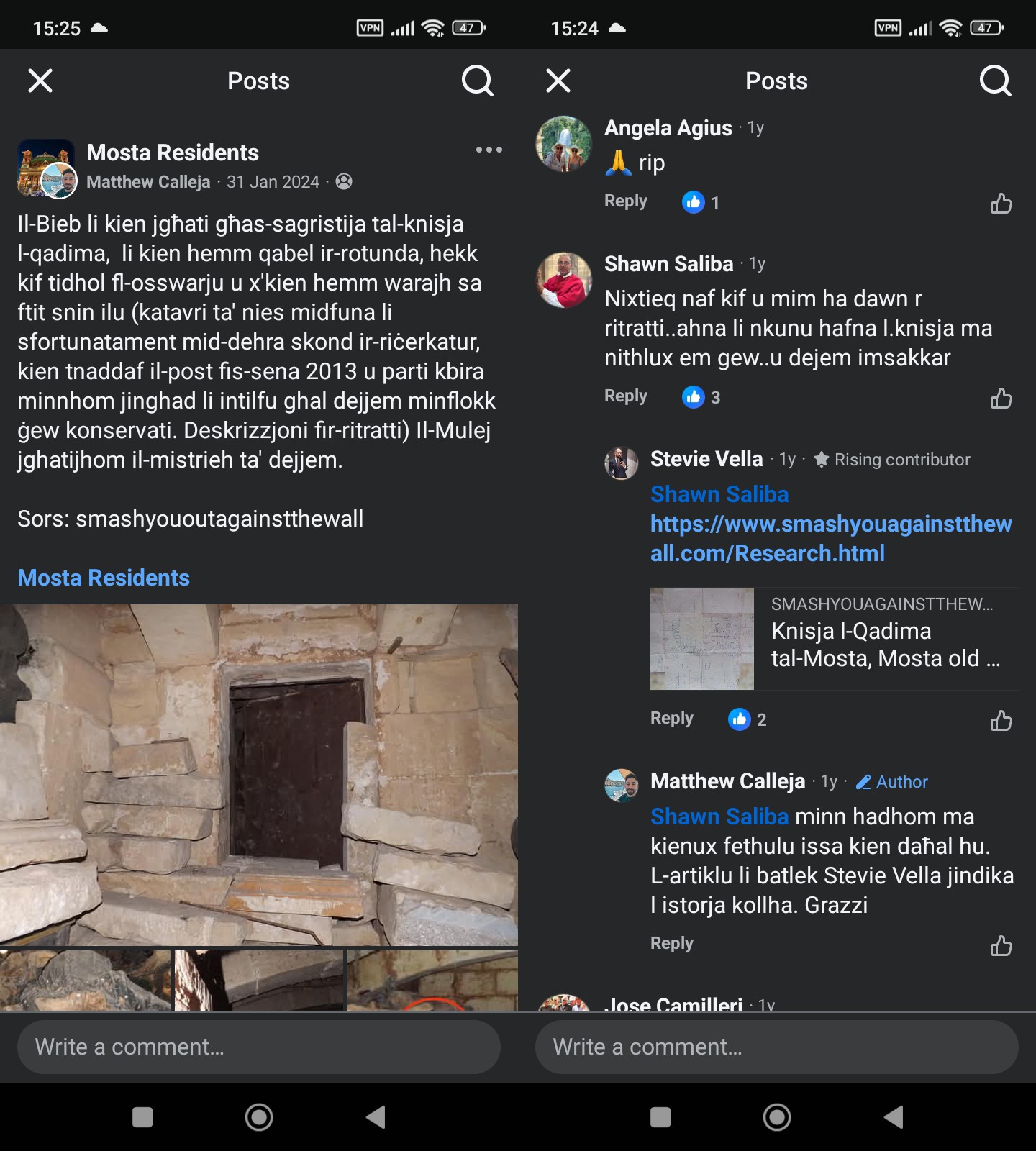Viewport: 1036px width, 1151px height.
Task: Open Mosta Residents group name in post header
Action: point(173,153)
